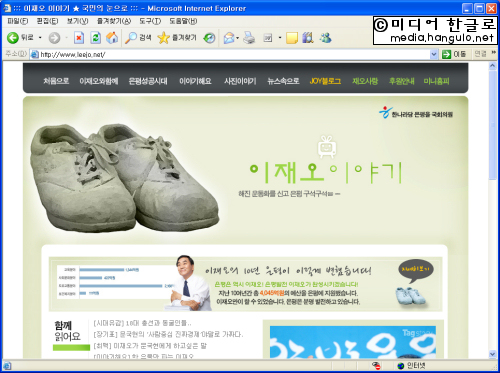Click the Tagstory video thumbnail
The image size is (500, 373).
coord(353,342)
